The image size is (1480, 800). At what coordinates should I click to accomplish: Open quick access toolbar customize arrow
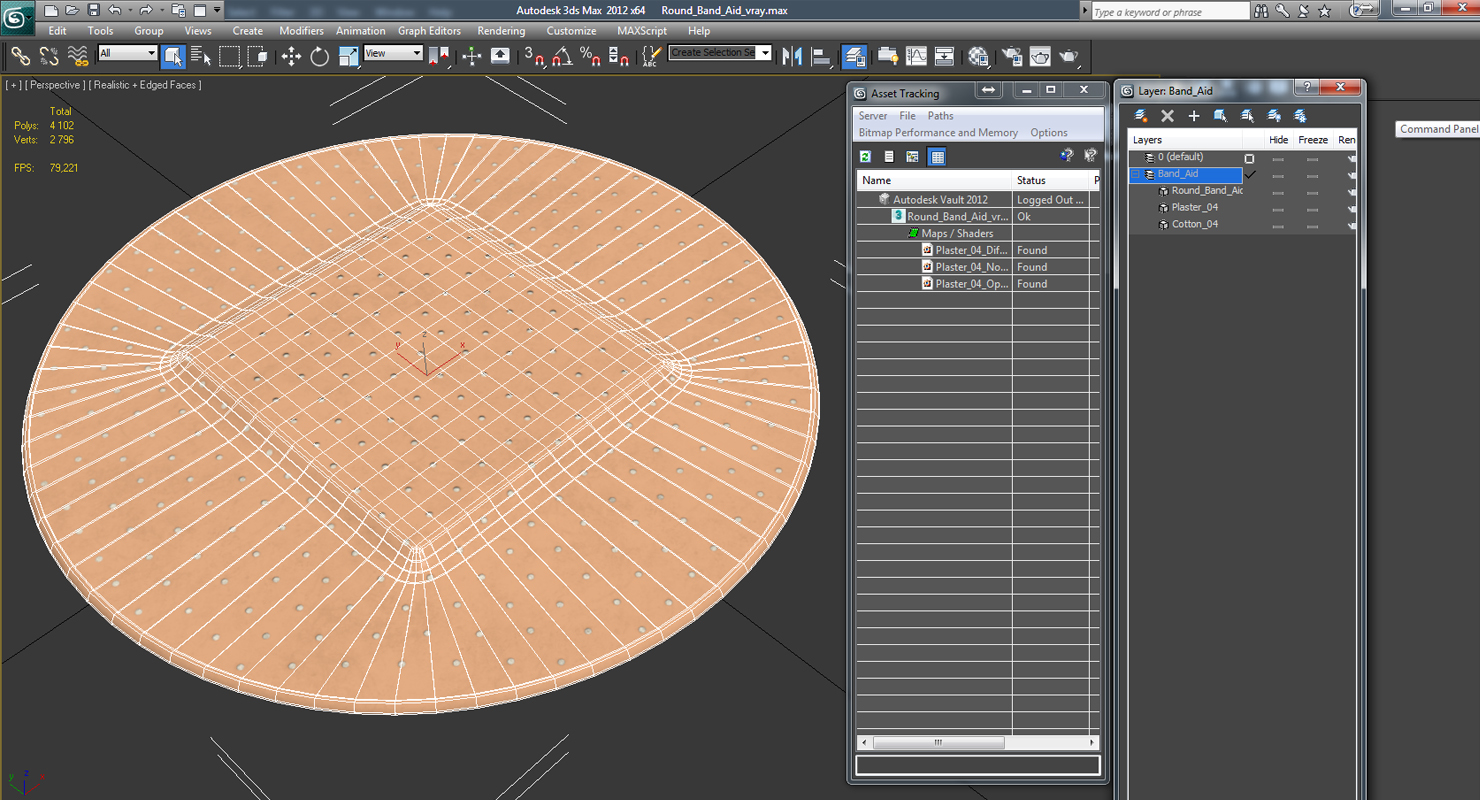pos(217,10)
